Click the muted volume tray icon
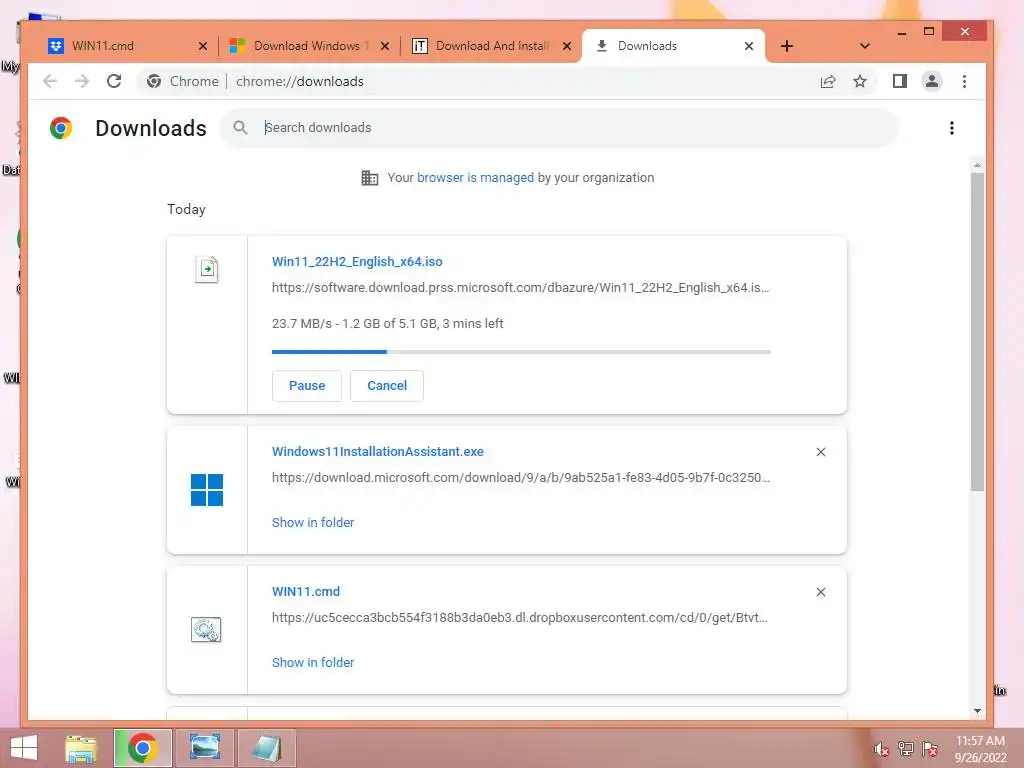This screenshot has height=768, width=1024. pyautogui.click(x=881, y=749)
